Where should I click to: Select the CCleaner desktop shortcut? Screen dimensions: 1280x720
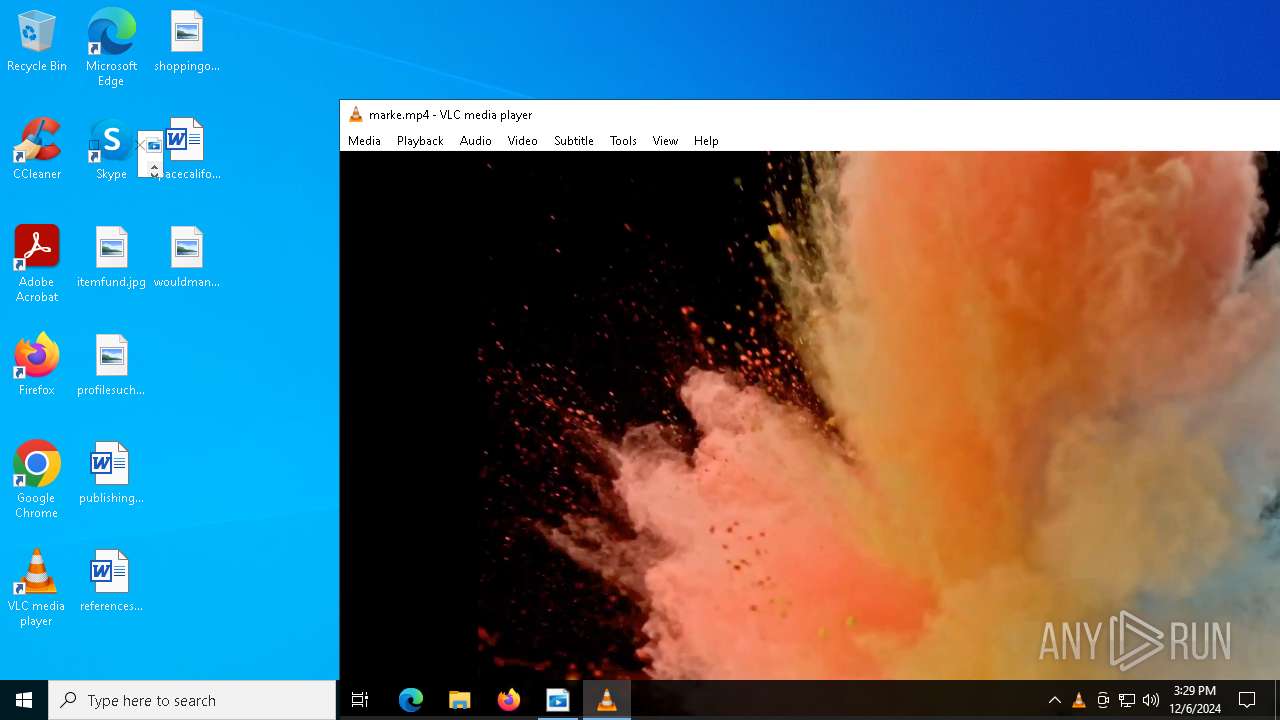click(x=37, y=150)
